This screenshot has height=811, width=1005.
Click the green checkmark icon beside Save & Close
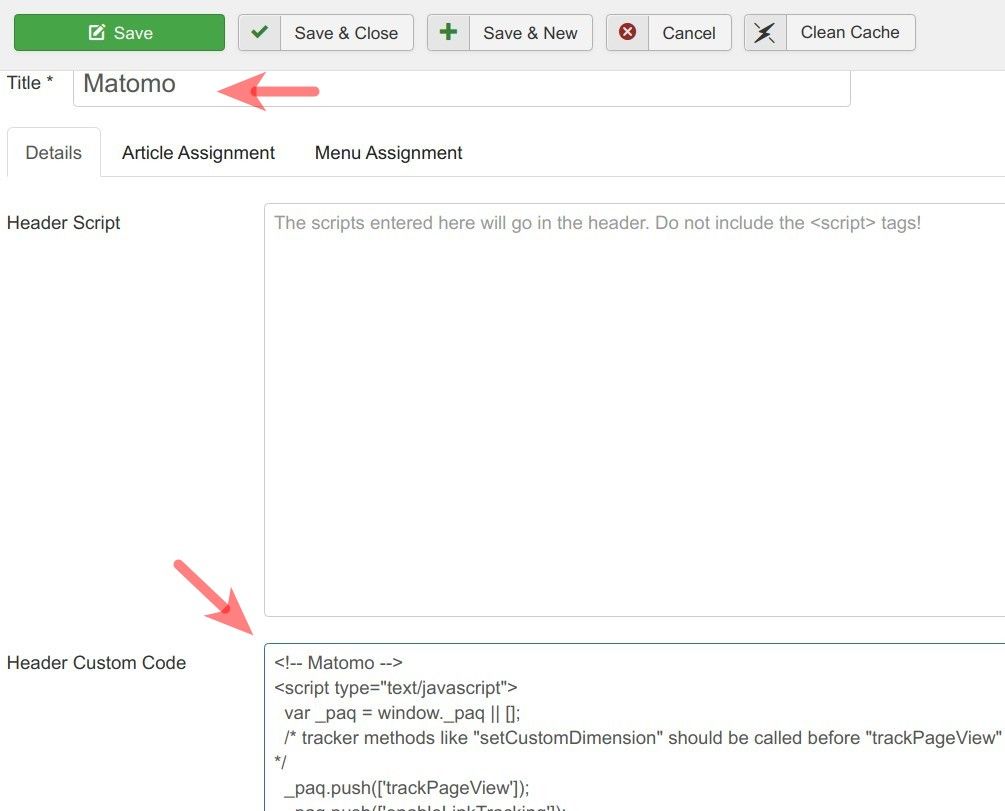259,32
